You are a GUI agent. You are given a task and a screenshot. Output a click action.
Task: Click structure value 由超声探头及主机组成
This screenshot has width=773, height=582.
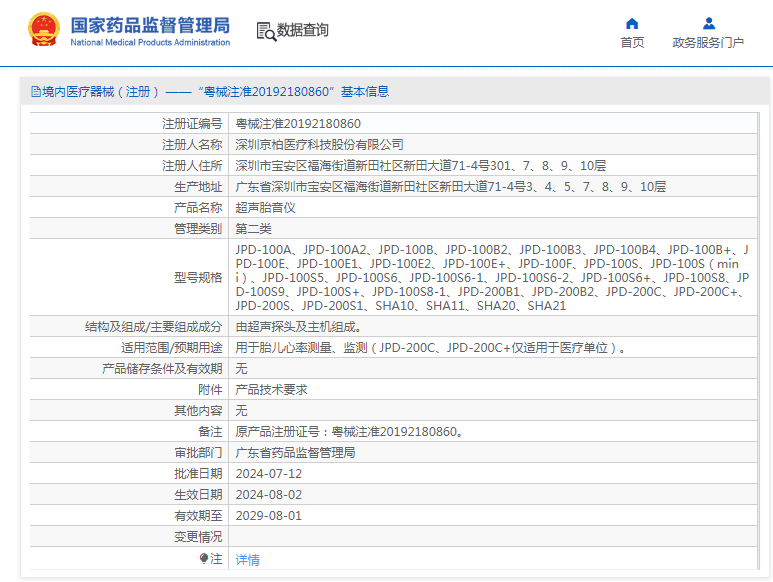point(299,327)
